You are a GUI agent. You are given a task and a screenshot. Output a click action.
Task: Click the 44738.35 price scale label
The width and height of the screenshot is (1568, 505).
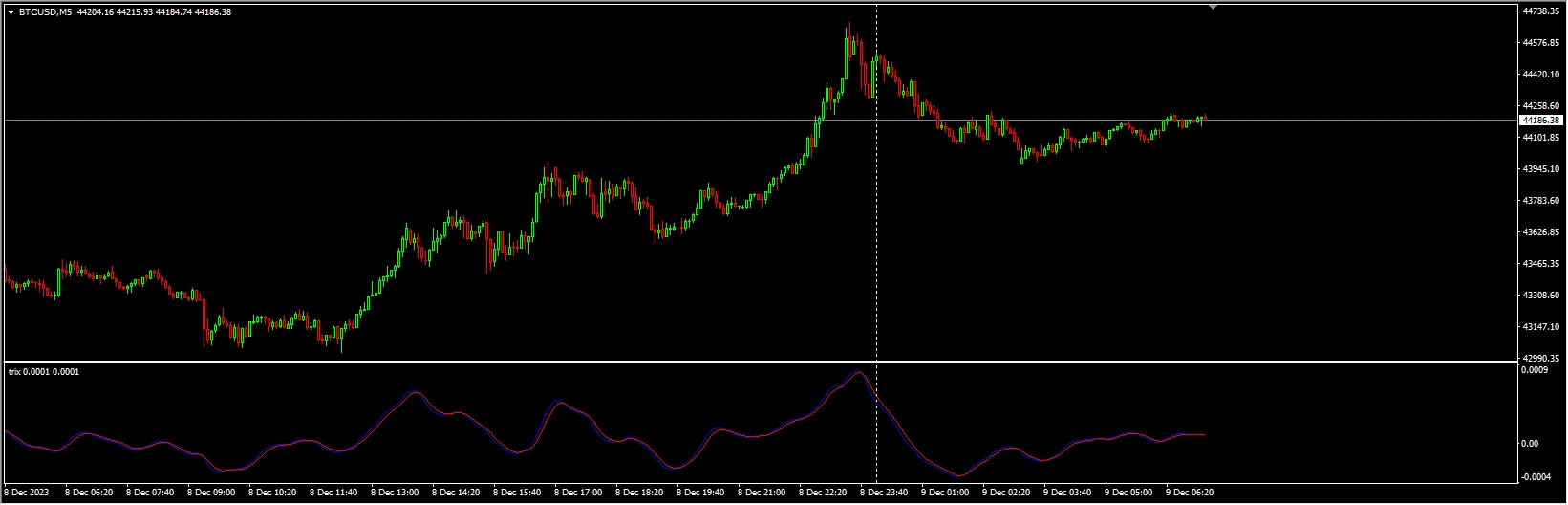coord(1540,11)
